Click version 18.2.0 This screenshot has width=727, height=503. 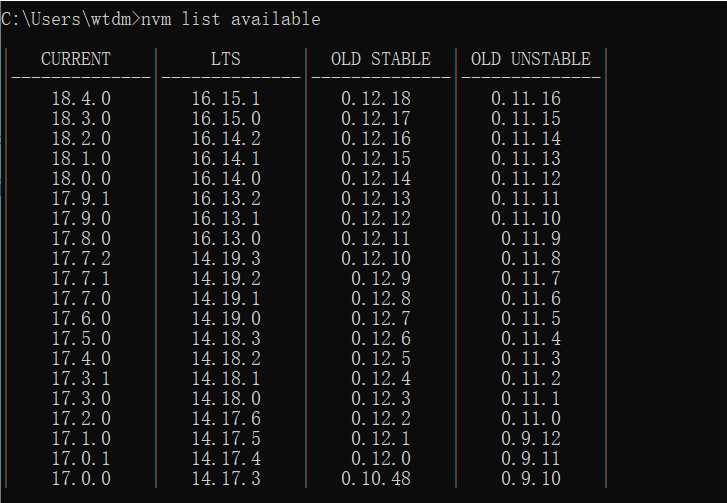(x=81, y=138)
